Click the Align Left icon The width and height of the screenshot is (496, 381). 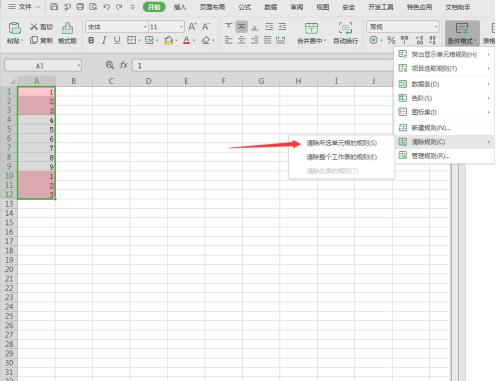(x=228, y=40)
